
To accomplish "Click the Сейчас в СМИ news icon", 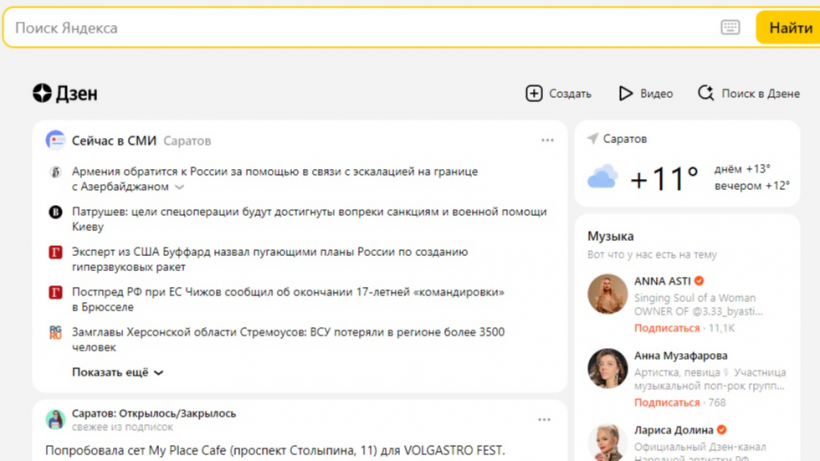I will coord(55,140).
